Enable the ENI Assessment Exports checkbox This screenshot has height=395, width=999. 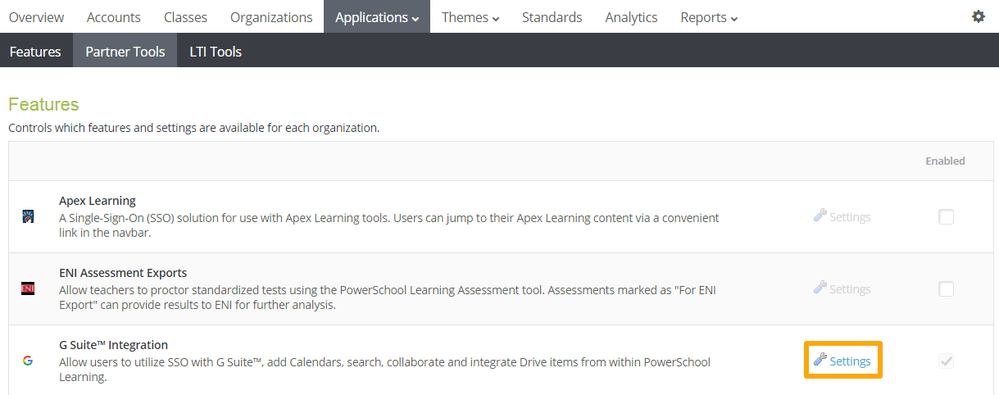coord(946,289)
